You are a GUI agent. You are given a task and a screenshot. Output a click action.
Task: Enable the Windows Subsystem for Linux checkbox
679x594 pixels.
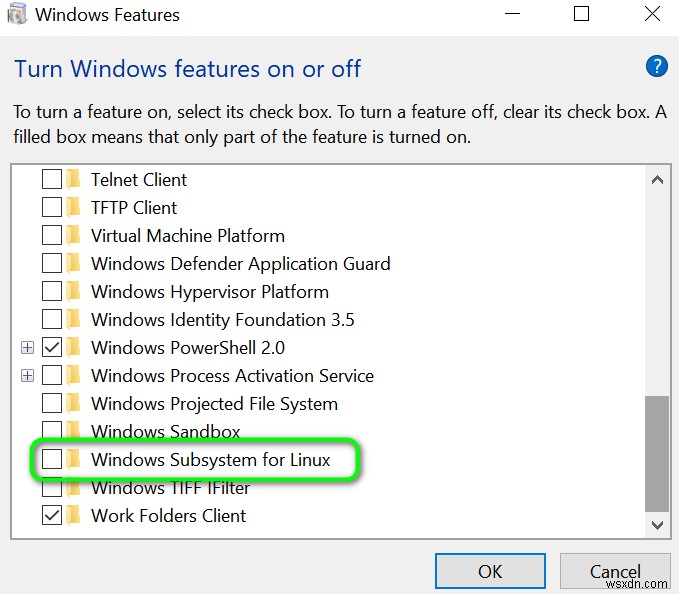pyautogui.click(x=51, y=460)
